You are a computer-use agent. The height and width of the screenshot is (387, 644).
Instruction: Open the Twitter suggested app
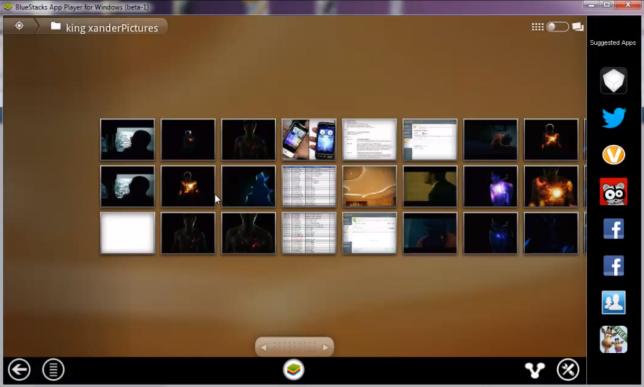click(x=614, y=117)
